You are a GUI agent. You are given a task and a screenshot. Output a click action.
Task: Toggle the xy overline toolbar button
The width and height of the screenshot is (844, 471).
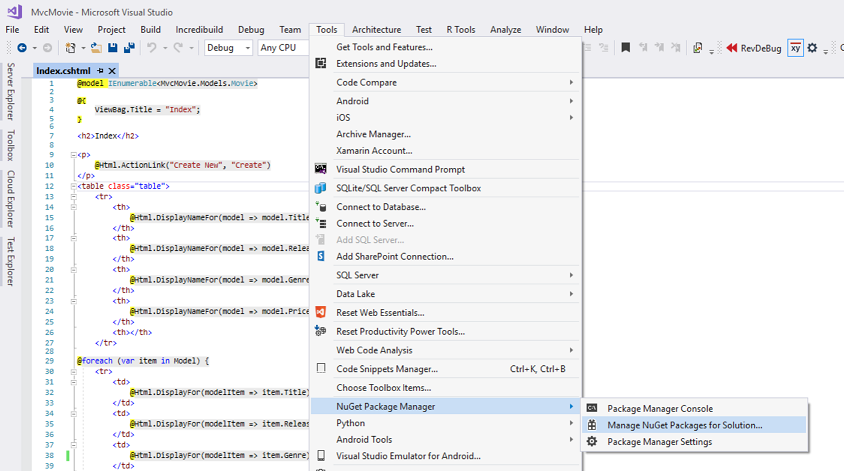point(795,48)
